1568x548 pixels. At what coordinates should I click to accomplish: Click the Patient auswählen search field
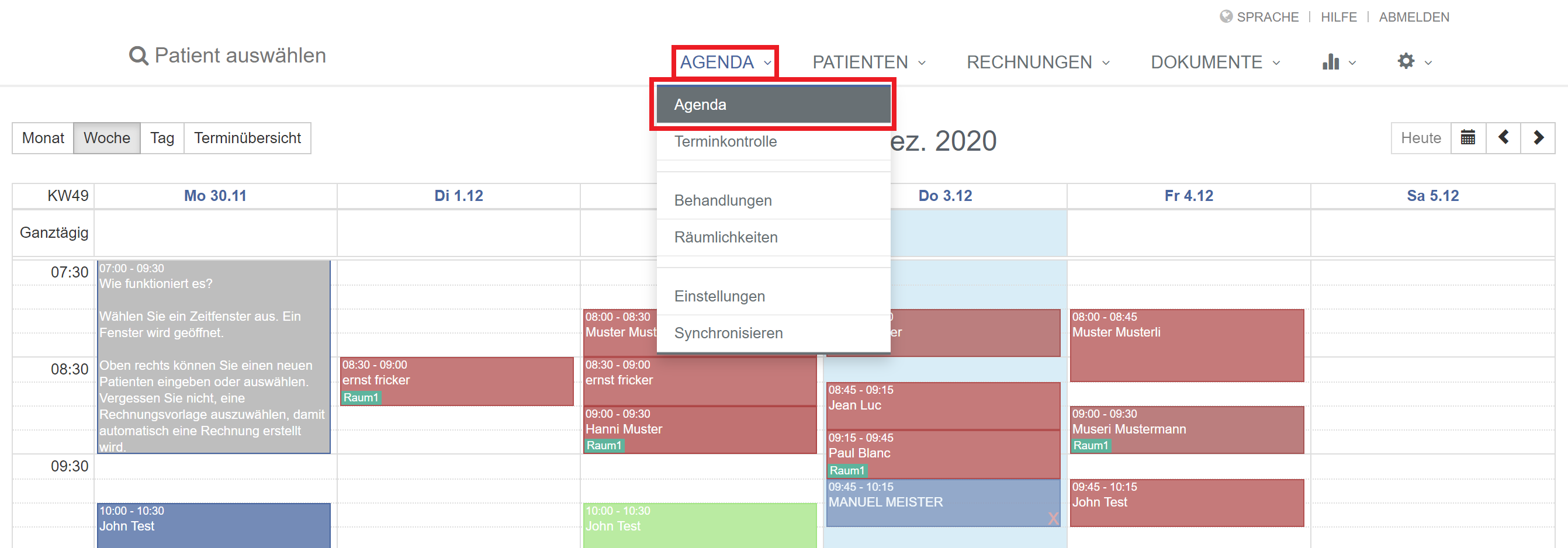tap(240, 56)
